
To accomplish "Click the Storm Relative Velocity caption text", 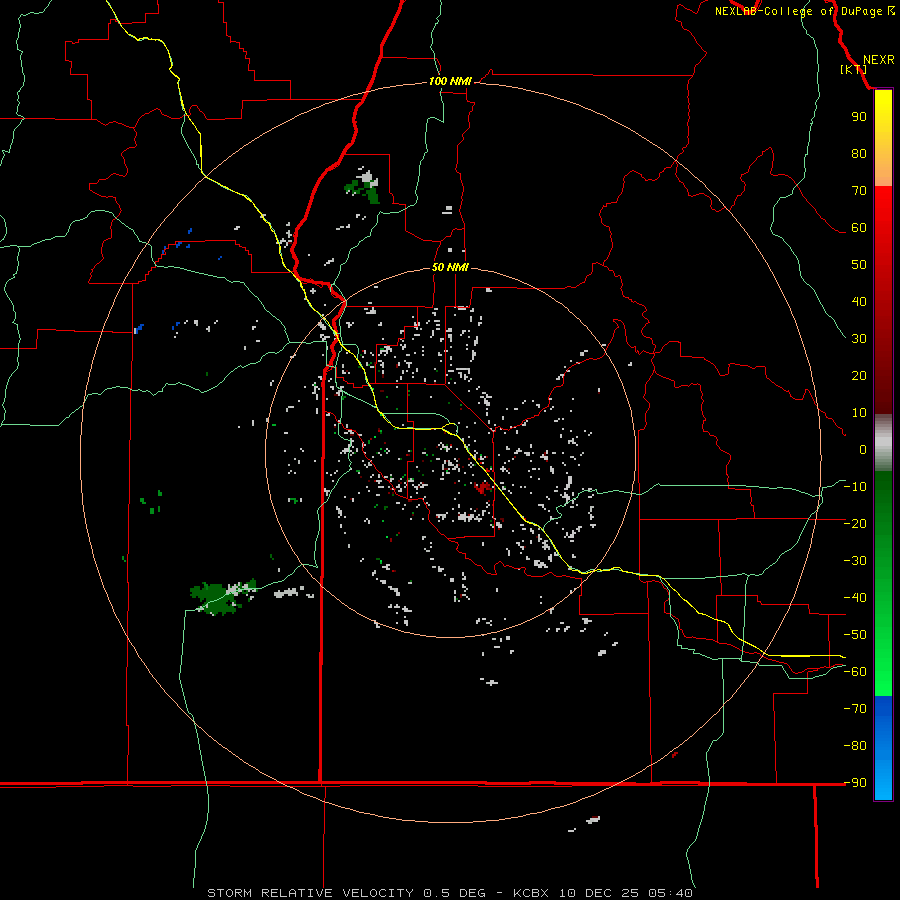I will (x=450, y=893).
